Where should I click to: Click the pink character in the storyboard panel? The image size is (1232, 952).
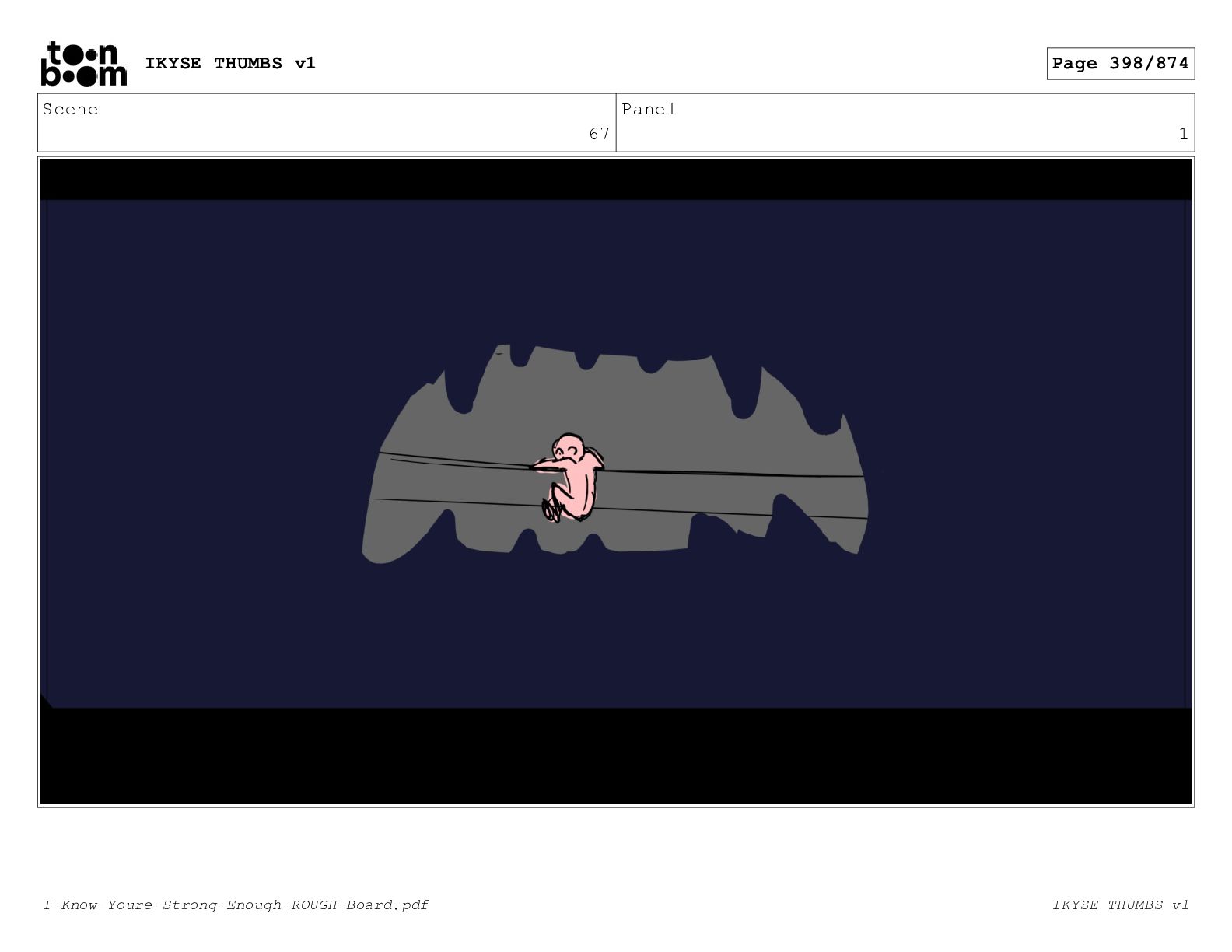coord(569,478)
